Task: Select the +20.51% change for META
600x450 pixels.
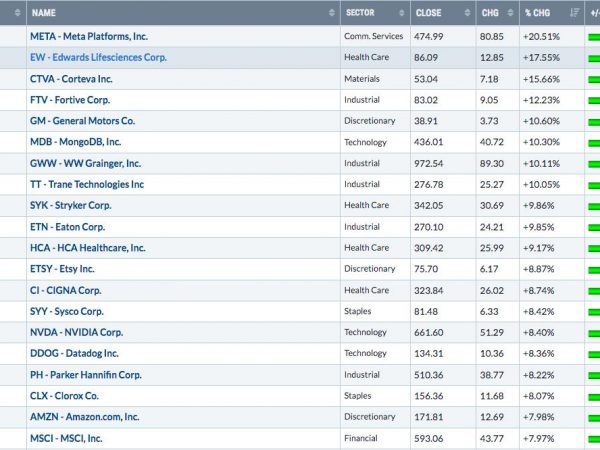Action: click(x=541, y=37)
